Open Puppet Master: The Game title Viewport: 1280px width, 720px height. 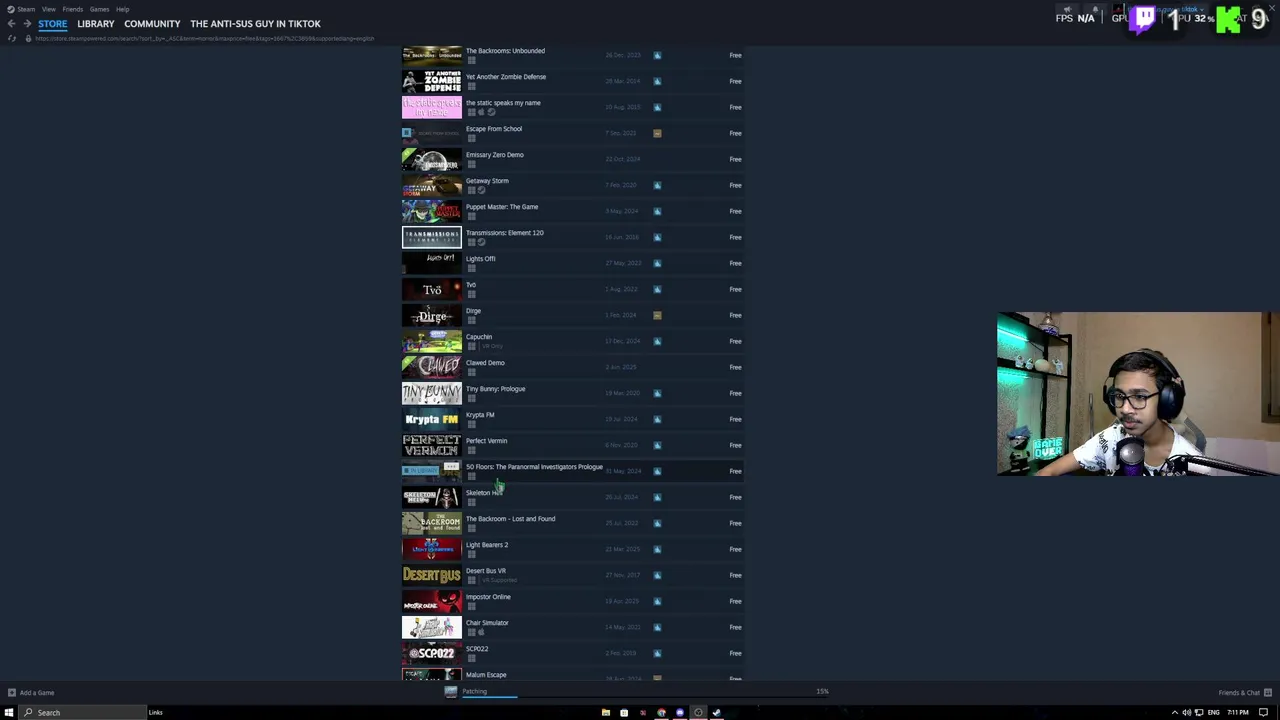502,207
